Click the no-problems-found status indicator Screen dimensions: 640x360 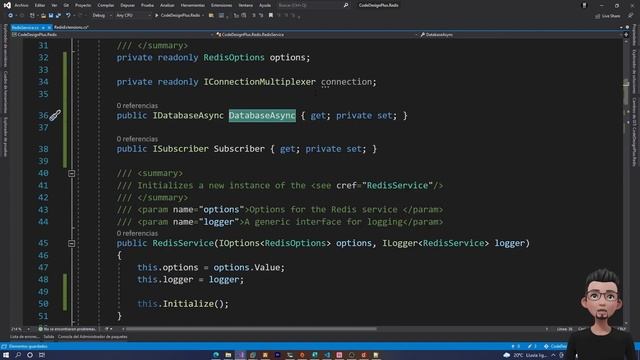pyautogui.click(x=67, y=329)
